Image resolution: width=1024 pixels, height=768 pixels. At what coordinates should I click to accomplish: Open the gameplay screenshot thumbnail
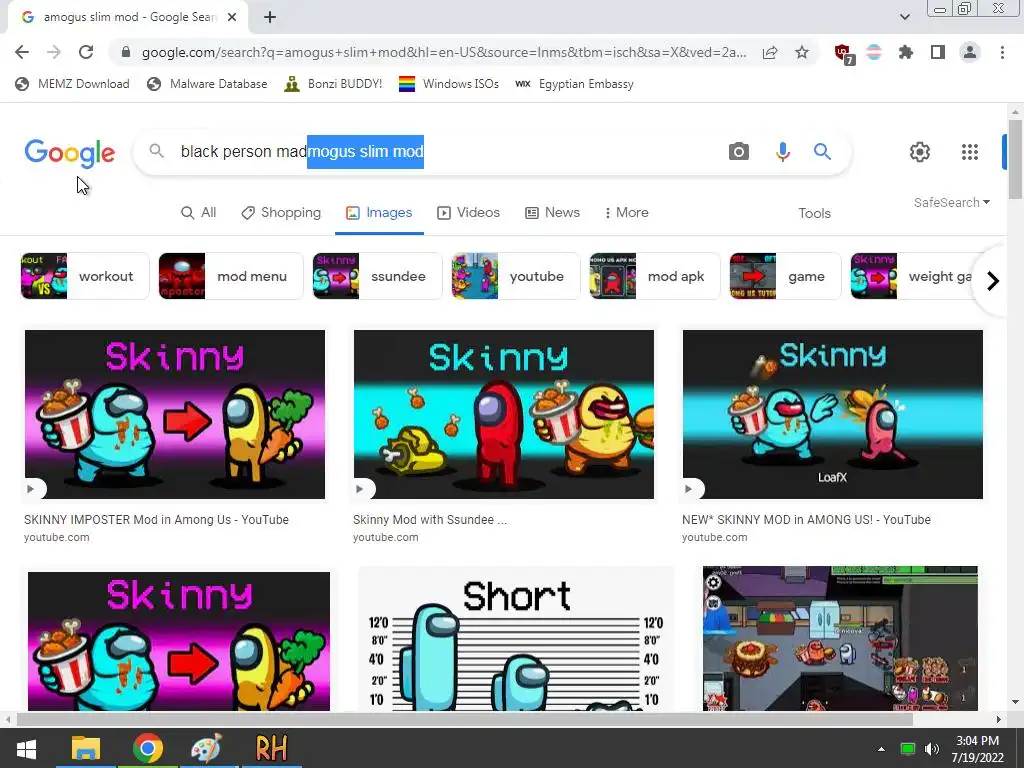coord(840,638)
